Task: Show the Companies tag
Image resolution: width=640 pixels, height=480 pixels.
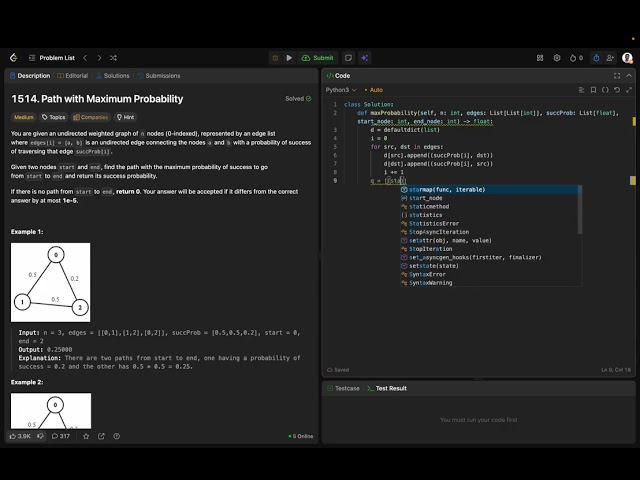Action: point(91,117)
